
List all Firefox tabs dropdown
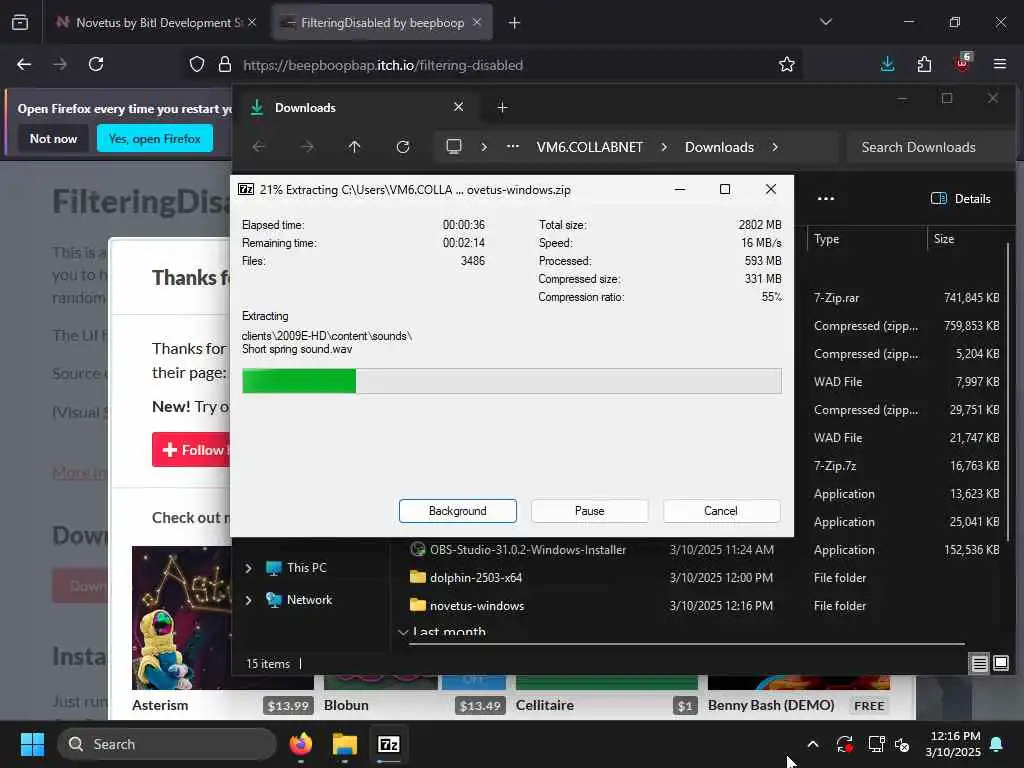pos(825,22)
